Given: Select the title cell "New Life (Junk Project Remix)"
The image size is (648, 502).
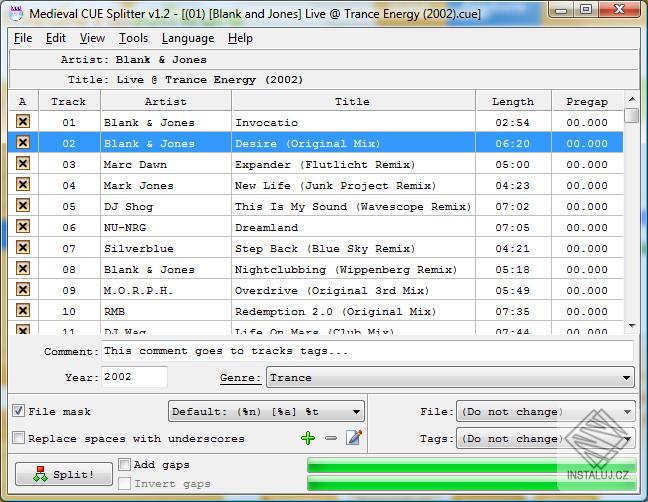Looking at the screenshot, I should [353, 186].
